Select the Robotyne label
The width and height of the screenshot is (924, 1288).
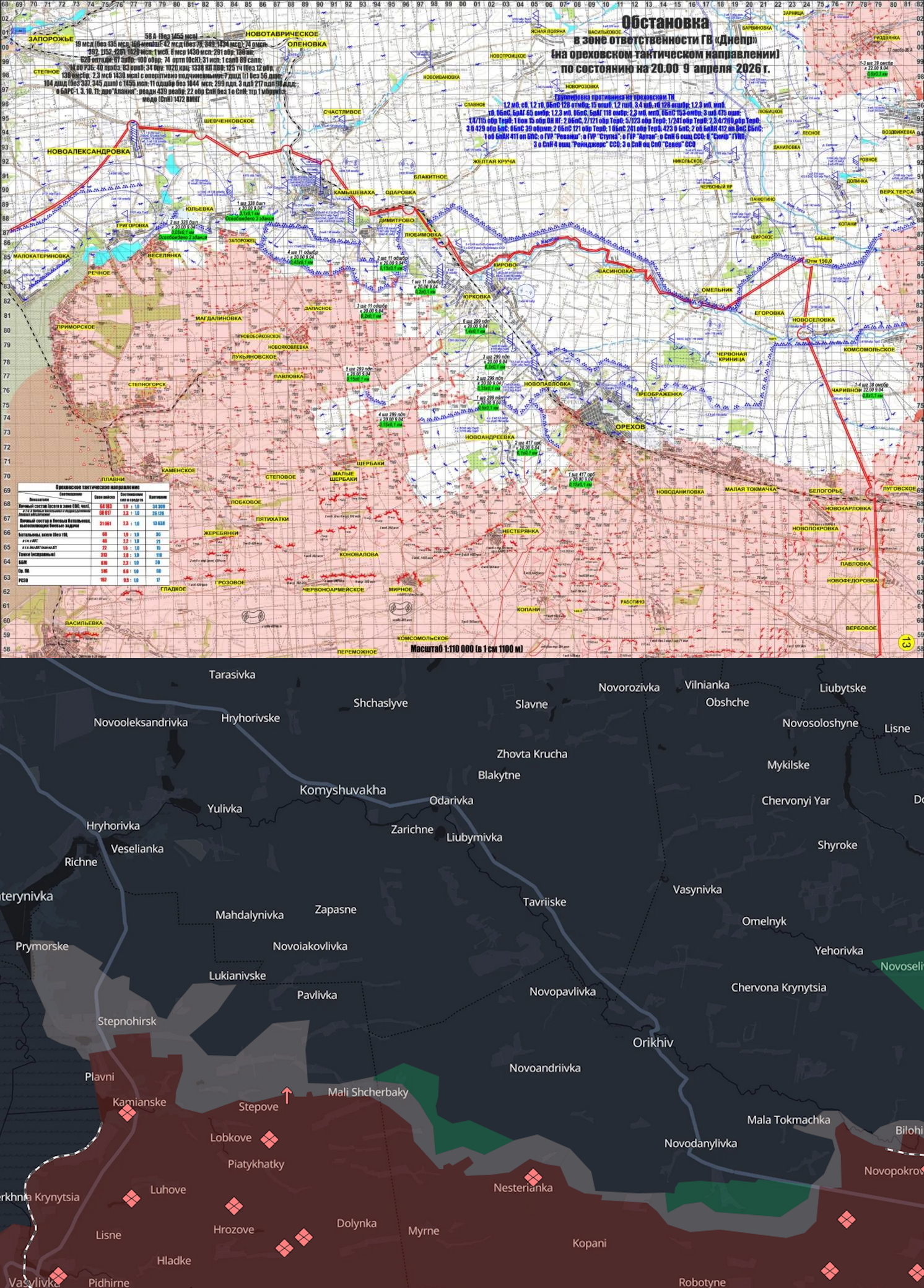click(x=702, y=1283)
